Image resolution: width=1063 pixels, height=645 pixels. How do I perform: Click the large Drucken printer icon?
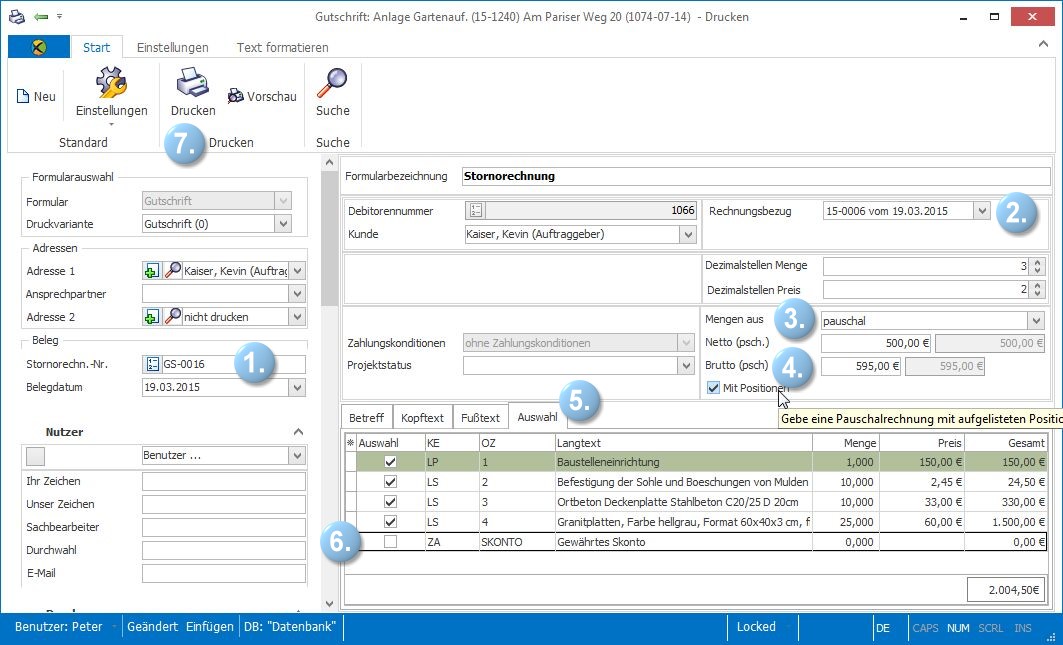click(x=193, y=82)
